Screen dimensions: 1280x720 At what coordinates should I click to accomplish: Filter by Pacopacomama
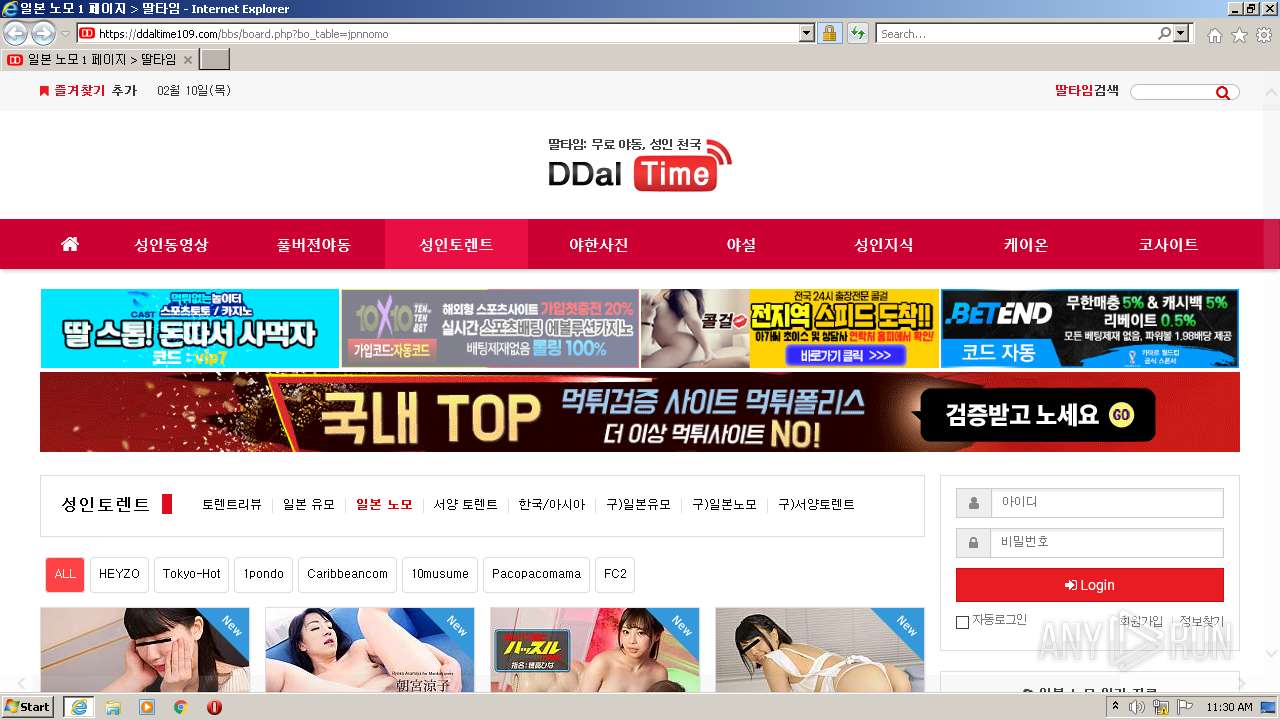click(537, 574)
